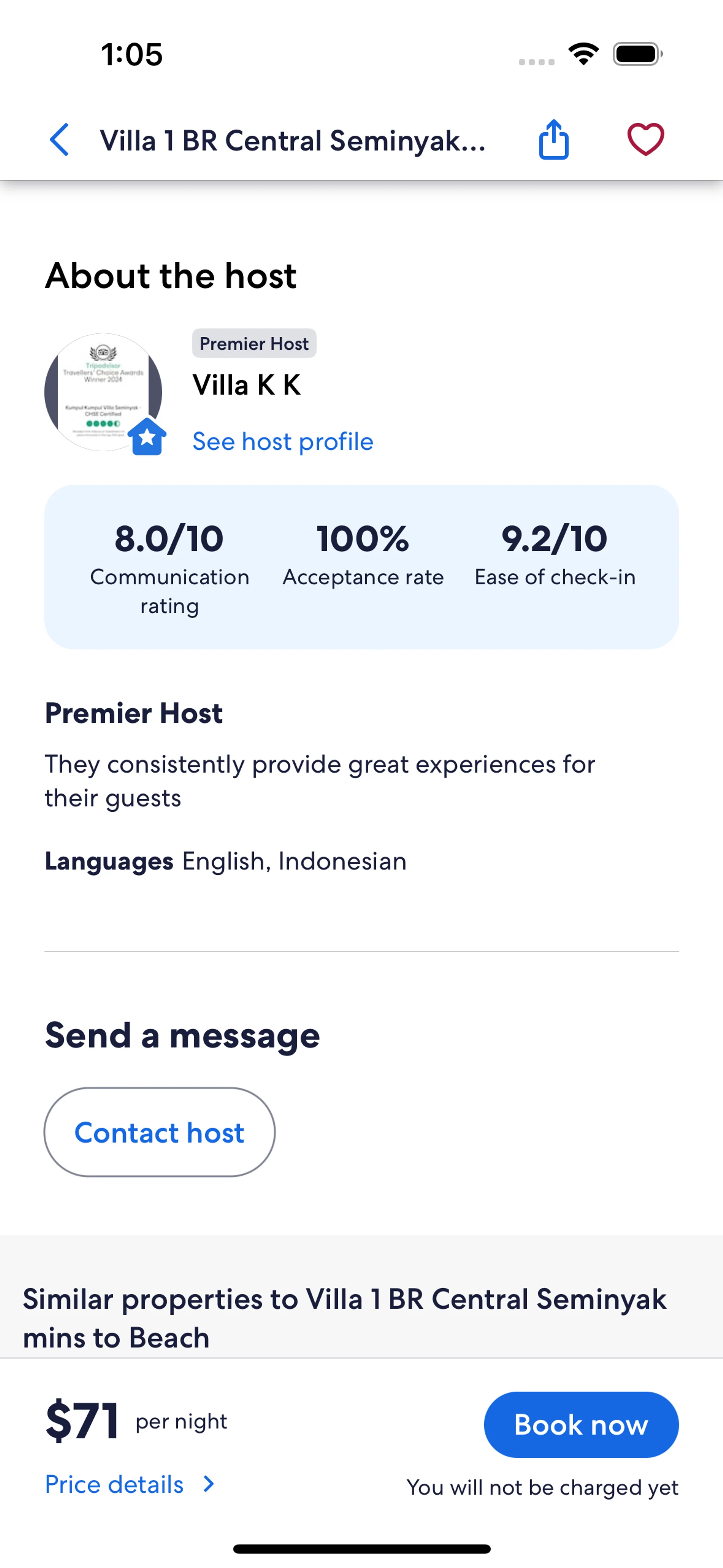Tap the Similar properties section heading
The image size is (723, 1568).
point(345,1318)
